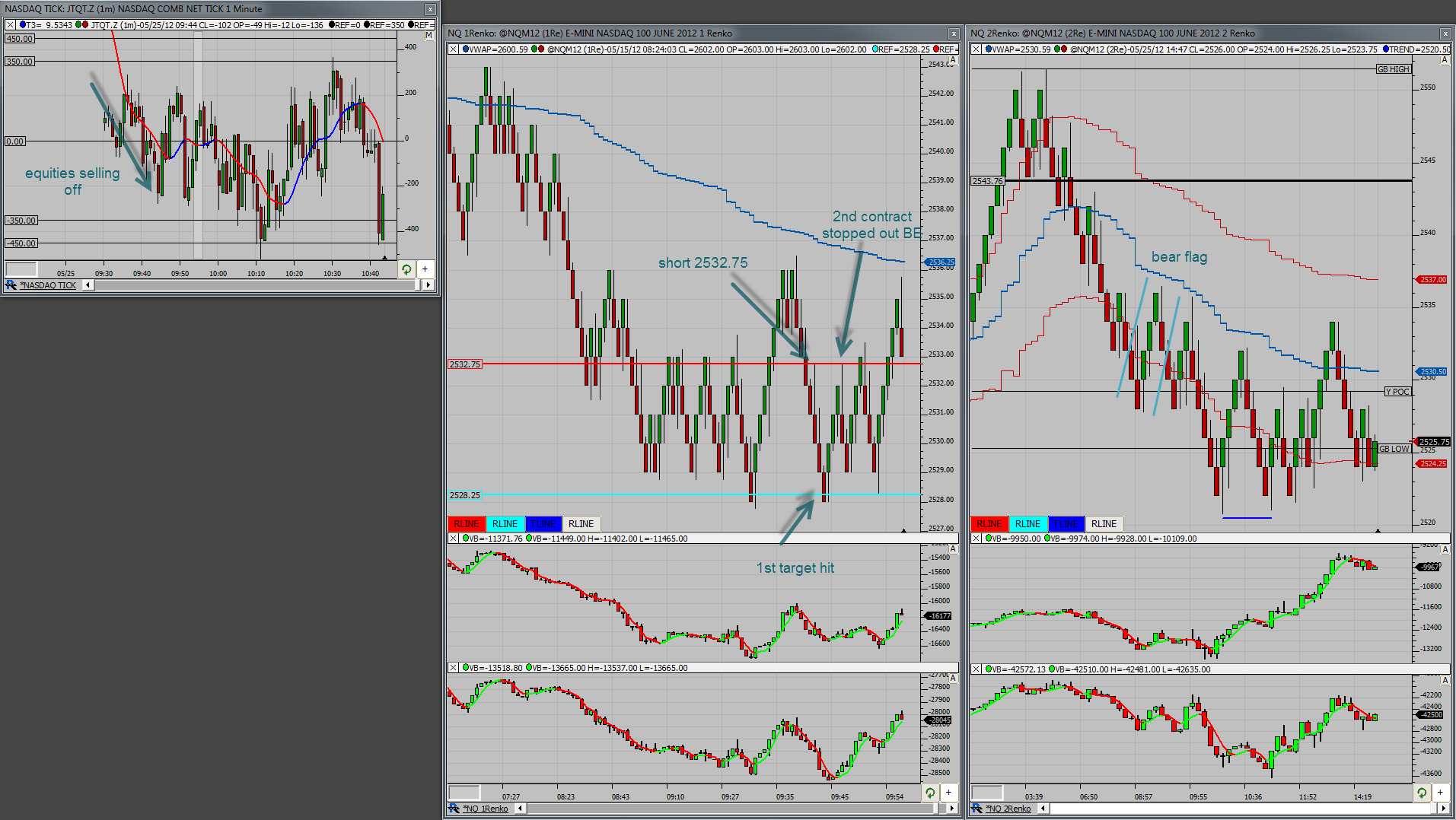Click blue TLINE button in NQ 1Renko chart
This screenshot has height=820, width=1456.
pyautogui.click(x=543, y=524)
